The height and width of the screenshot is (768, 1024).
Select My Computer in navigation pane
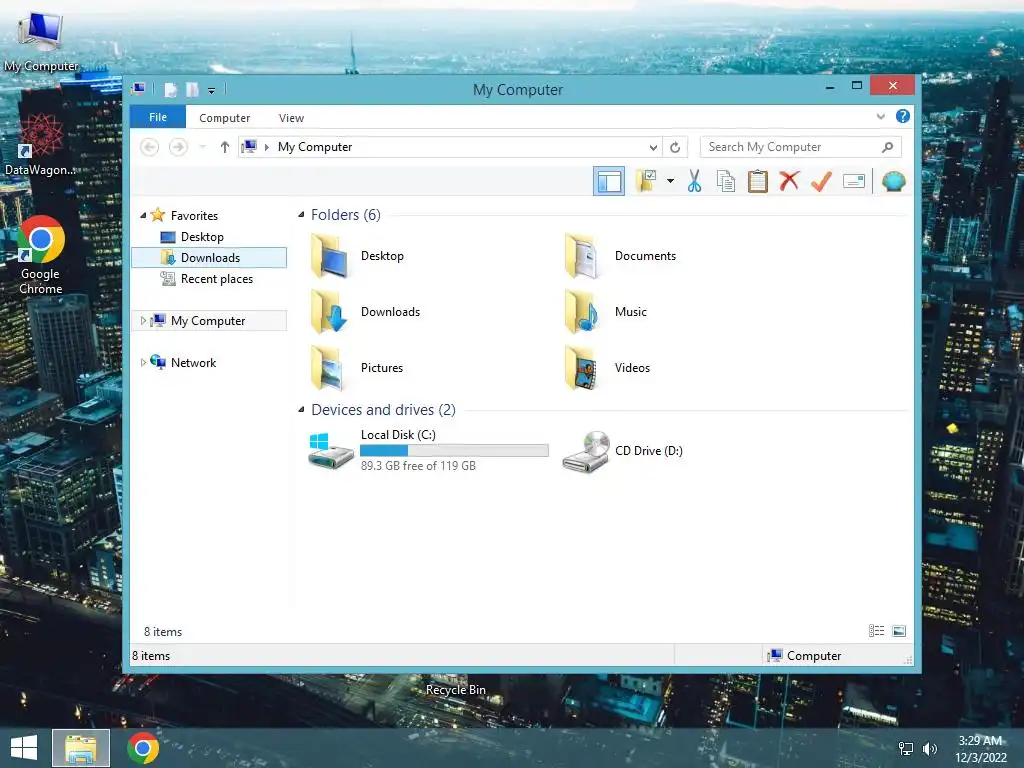[208, 321]
